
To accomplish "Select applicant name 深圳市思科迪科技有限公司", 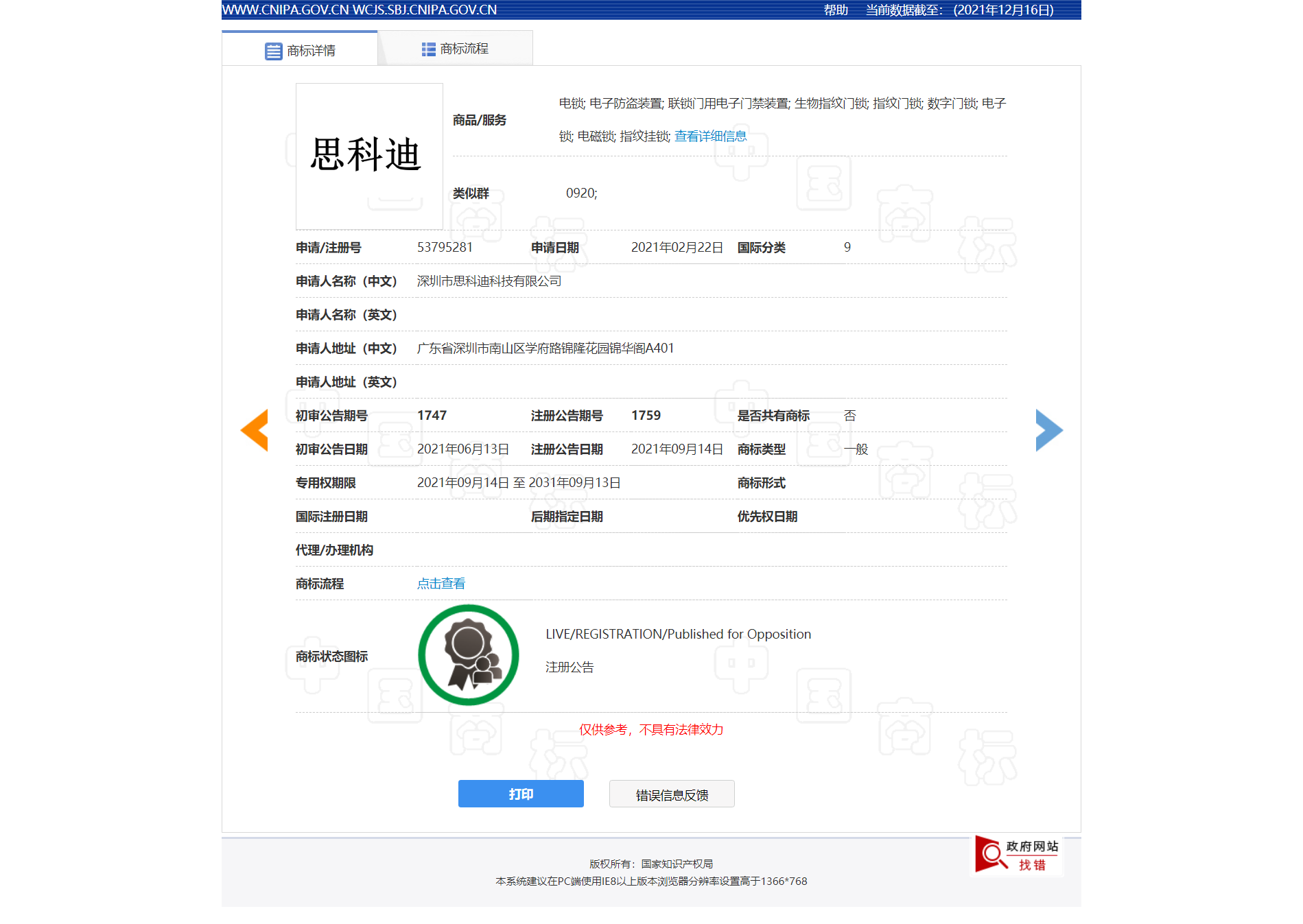I will tap(489, 281).
